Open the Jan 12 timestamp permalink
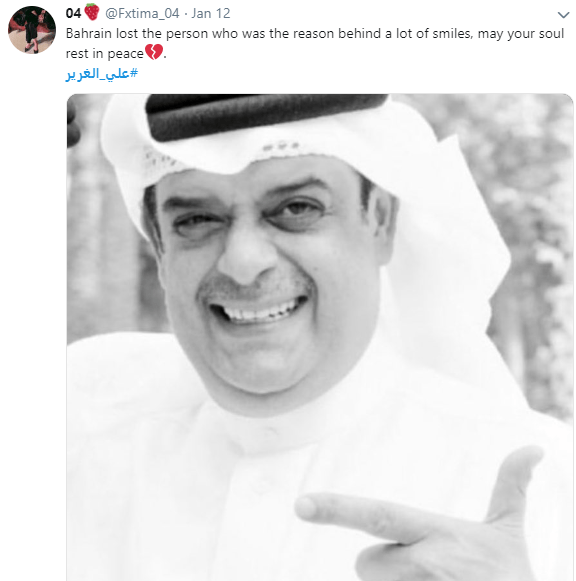The width and height of the screenshot is (576, 581). click(x=211, y=13)
